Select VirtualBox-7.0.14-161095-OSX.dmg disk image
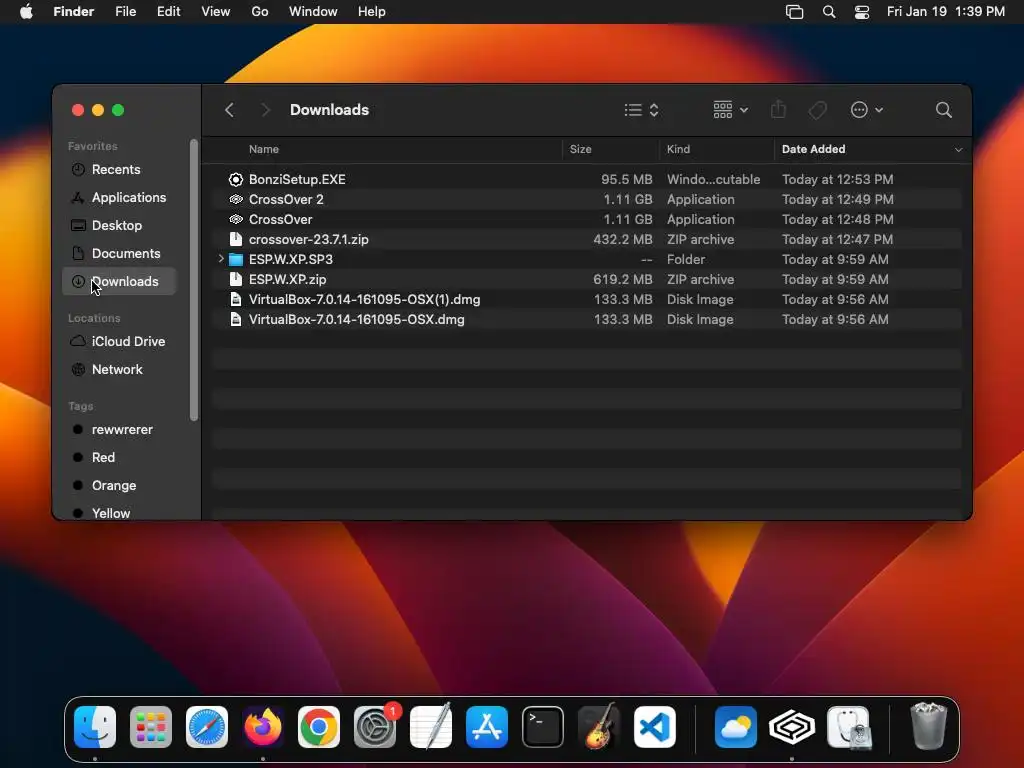Screen dimensions: 1024x768 click(586, 319)
